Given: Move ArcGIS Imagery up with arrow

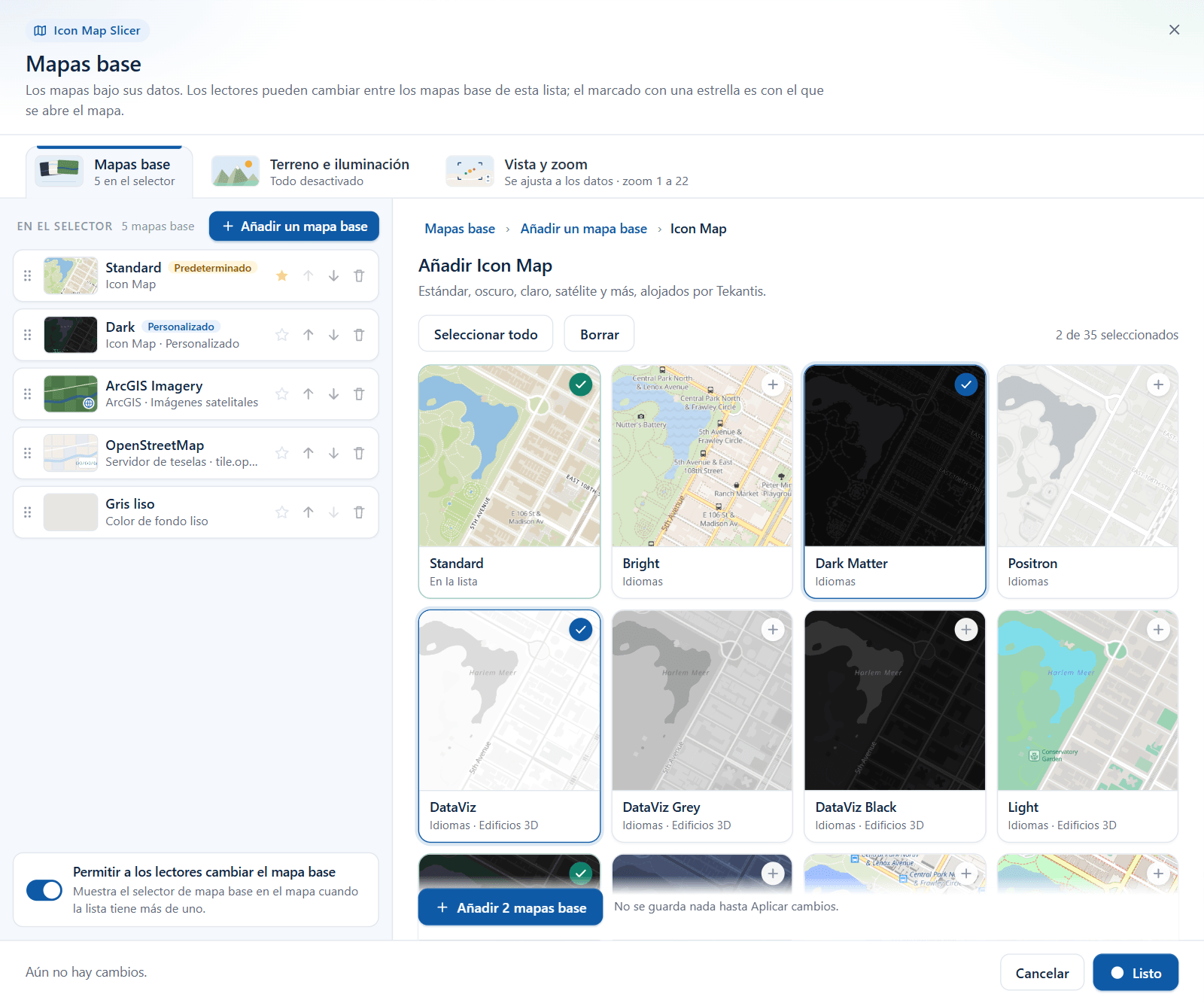Looking at the screenshot, I should (308, 394).
